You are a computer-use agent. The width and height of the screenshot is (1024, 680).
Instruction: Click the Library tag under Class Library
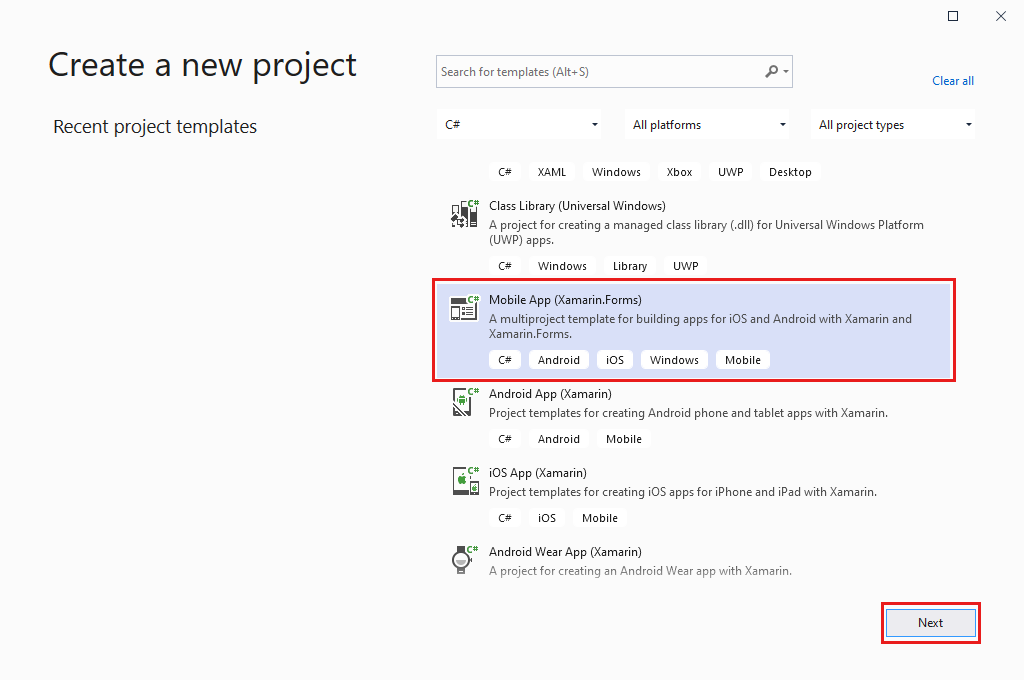pos(630,266)
